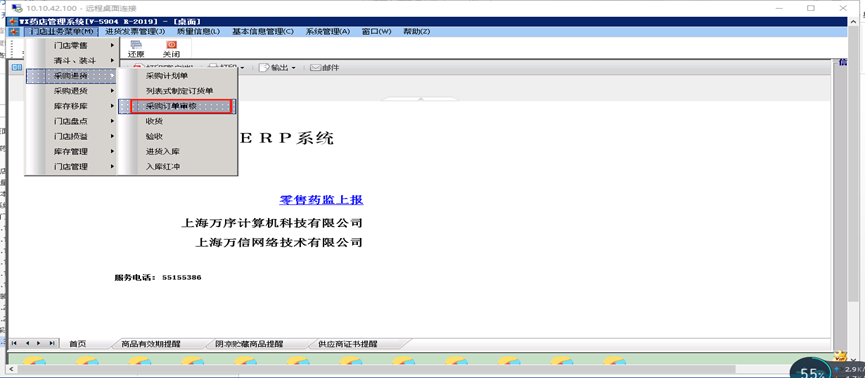Expand the 门店损益 submenu

coord(72,136)
